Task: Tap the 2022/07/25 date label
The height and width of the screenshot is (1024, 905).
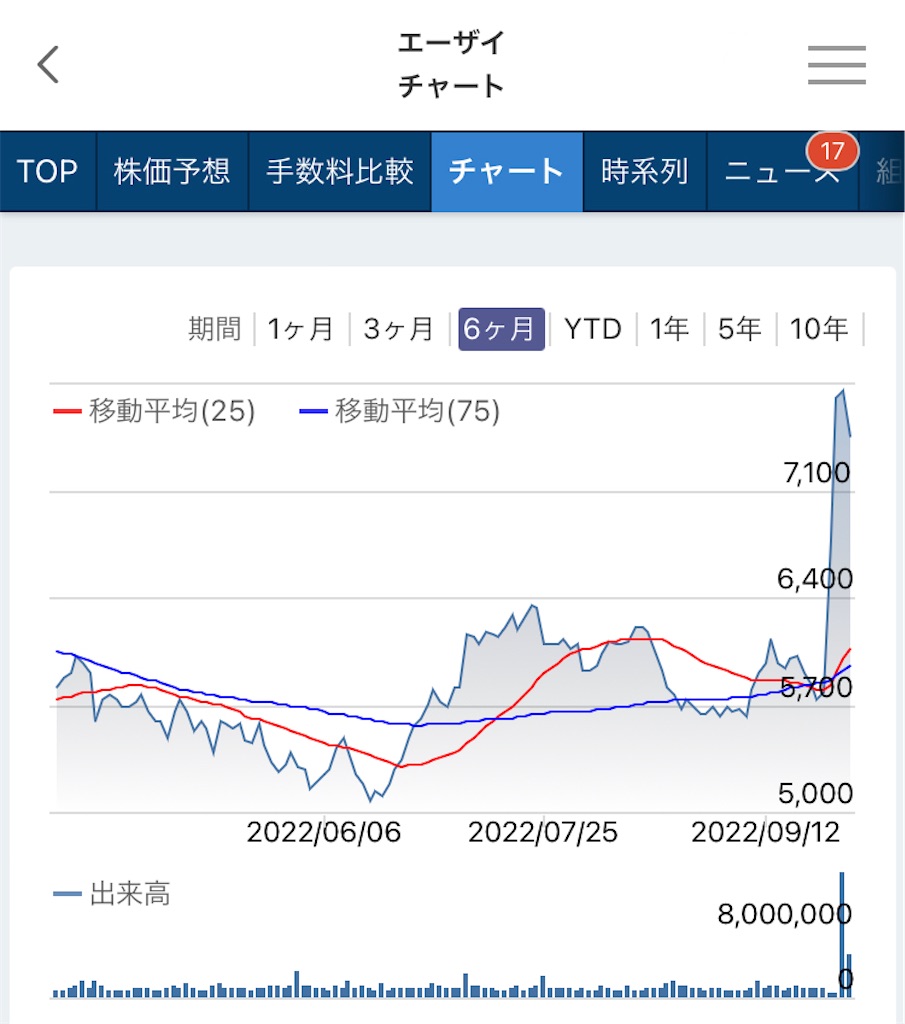Action: (x=543, y=833)
